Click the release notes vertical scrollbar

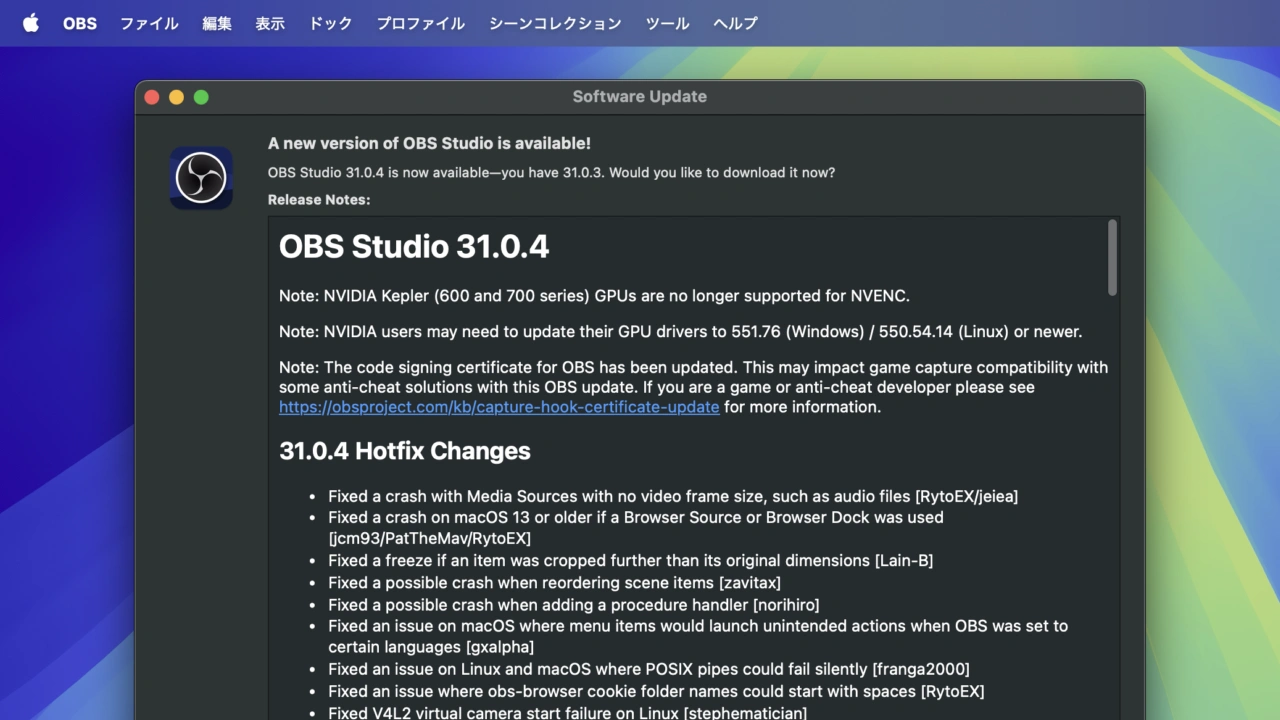tap(1111, 258)
